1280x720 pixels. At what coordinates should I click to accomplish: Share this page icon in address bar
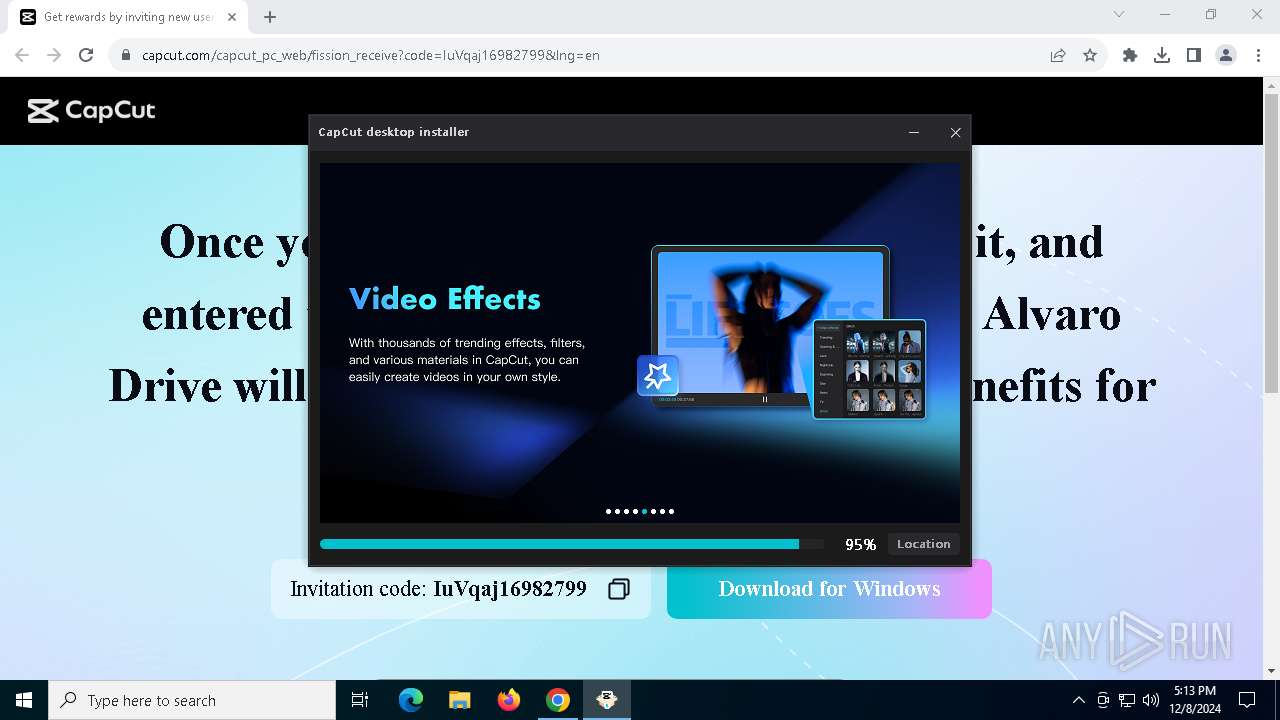click(x=1058, y=55)
